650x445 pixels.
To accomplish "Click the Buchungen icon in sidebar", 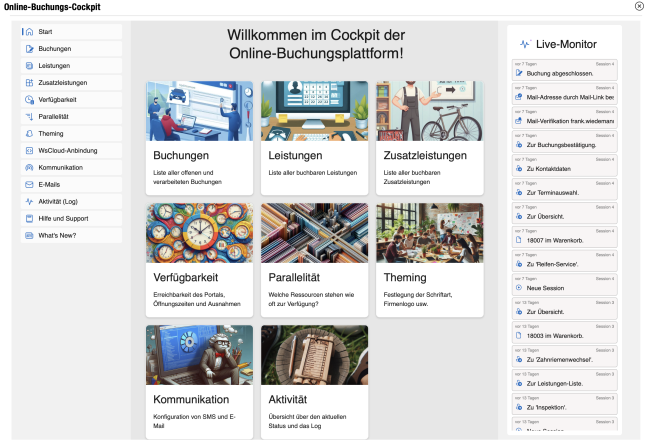I will pos(28,48).
